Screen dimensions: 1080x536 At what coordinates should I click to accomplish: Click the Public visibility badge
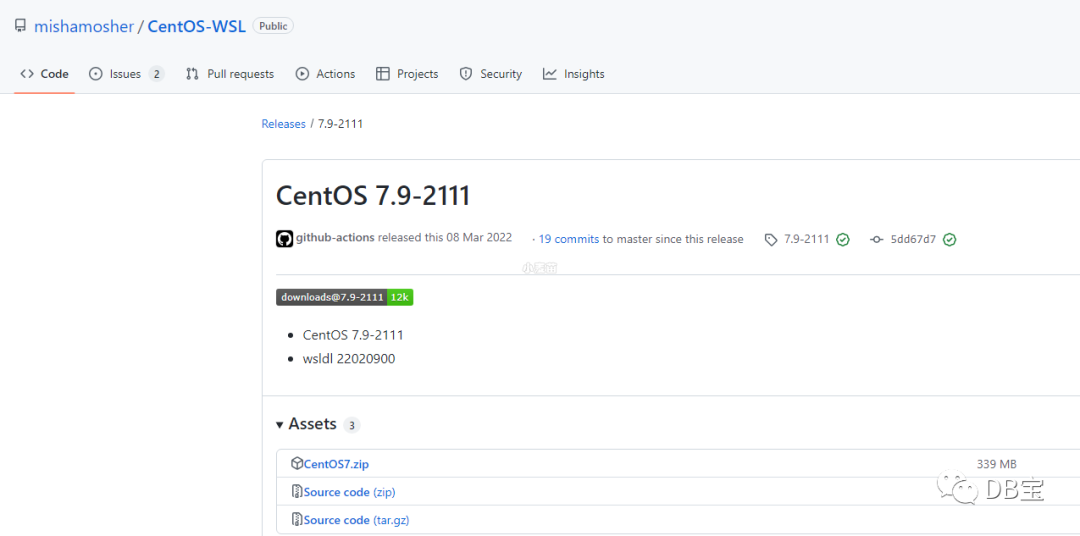pyautogui.click(x=273, y=26)
